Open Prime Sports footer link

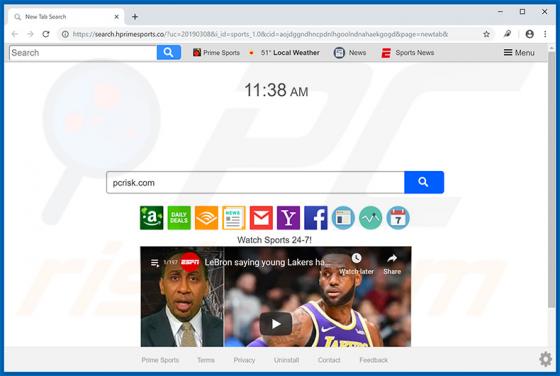point(160,360)
